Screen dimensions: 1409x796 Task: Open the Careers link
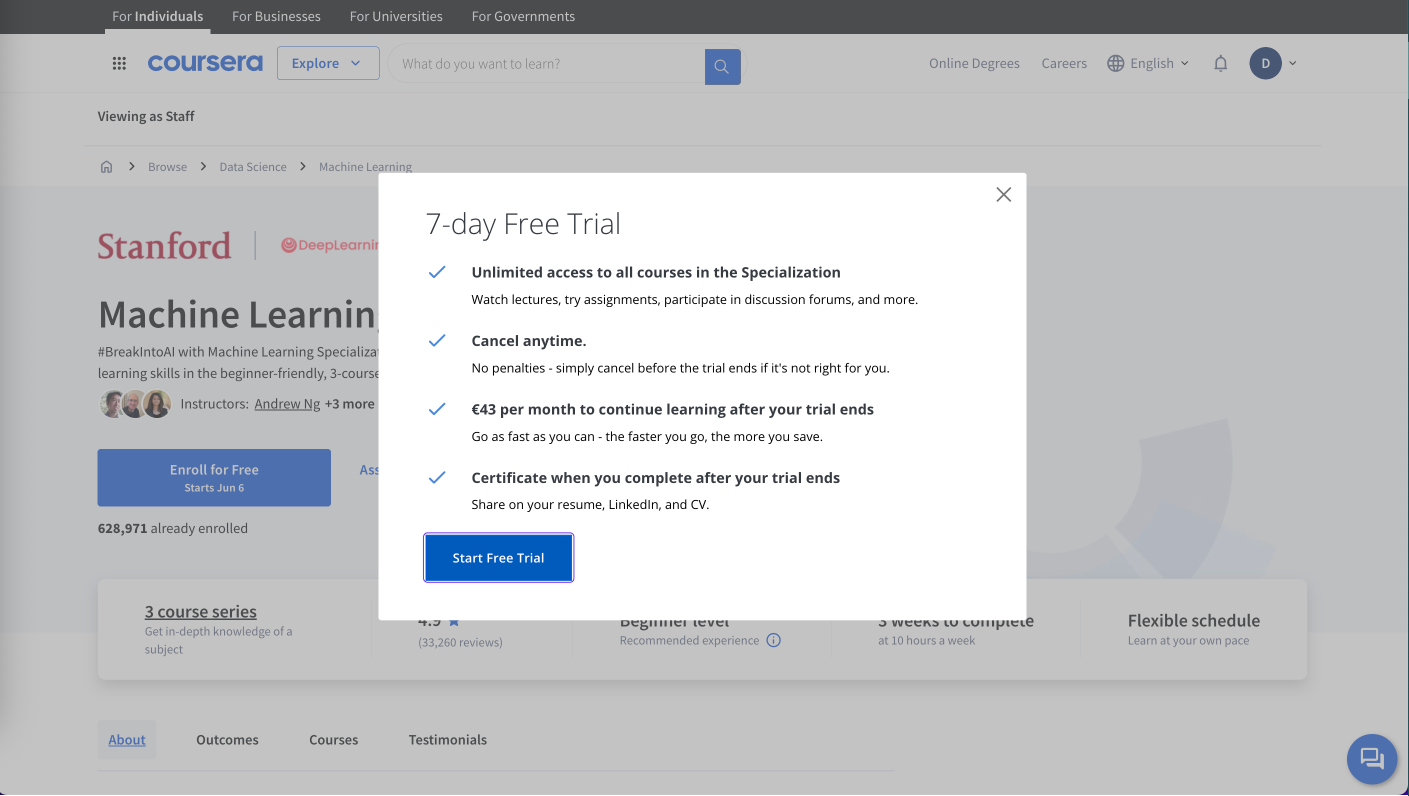tap(1064, 63)
